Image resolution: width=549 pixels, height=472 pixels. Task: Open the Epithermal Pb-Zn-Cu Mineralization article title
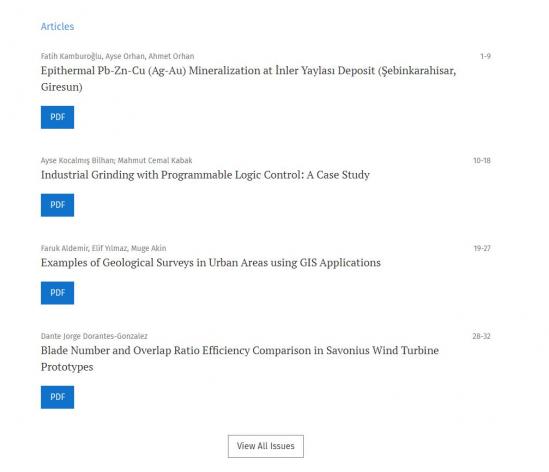click(x=248, y=79)
